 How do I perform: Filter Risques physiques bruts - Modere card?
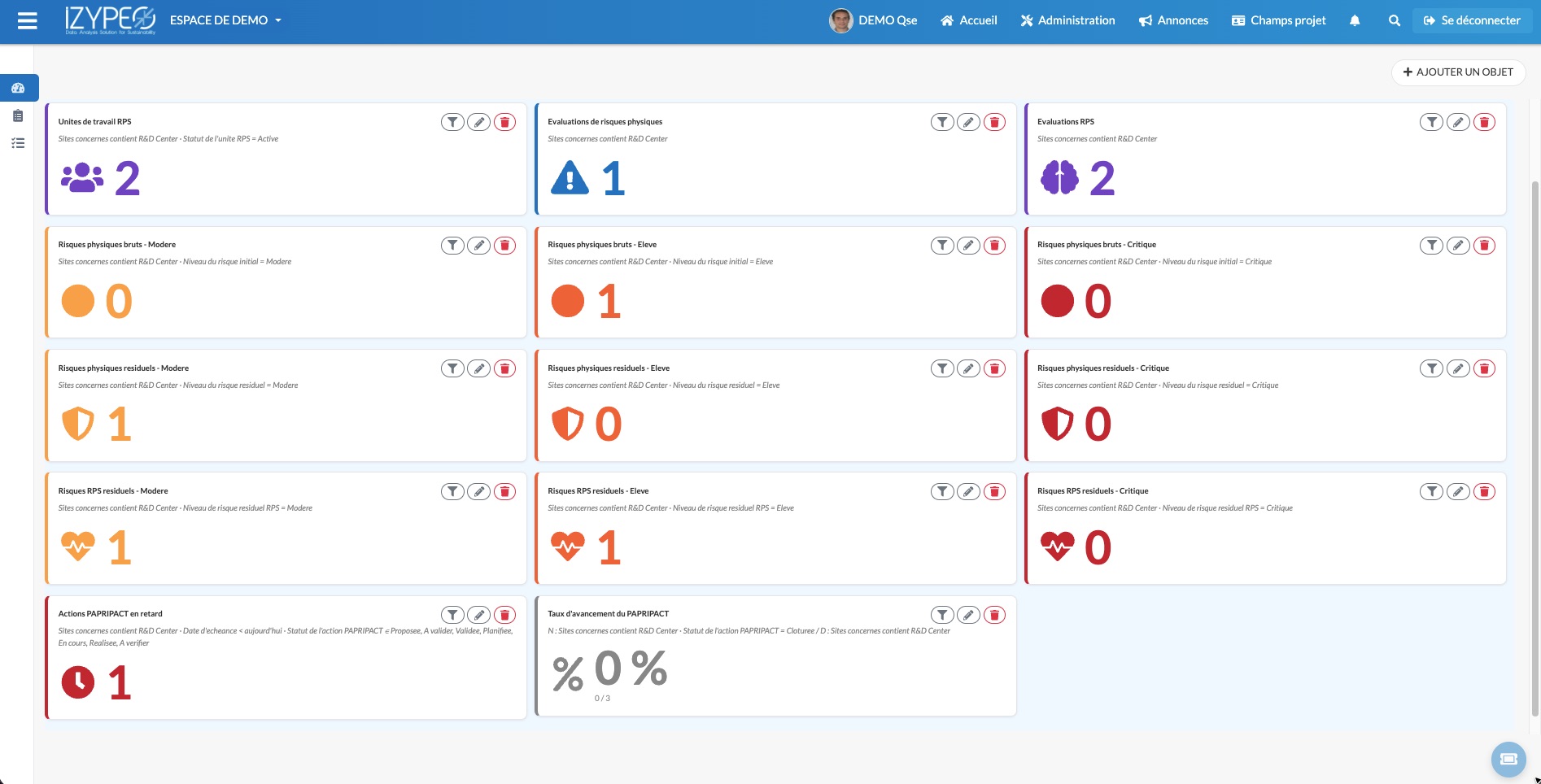pyautogui.click(x=452, y=245)
